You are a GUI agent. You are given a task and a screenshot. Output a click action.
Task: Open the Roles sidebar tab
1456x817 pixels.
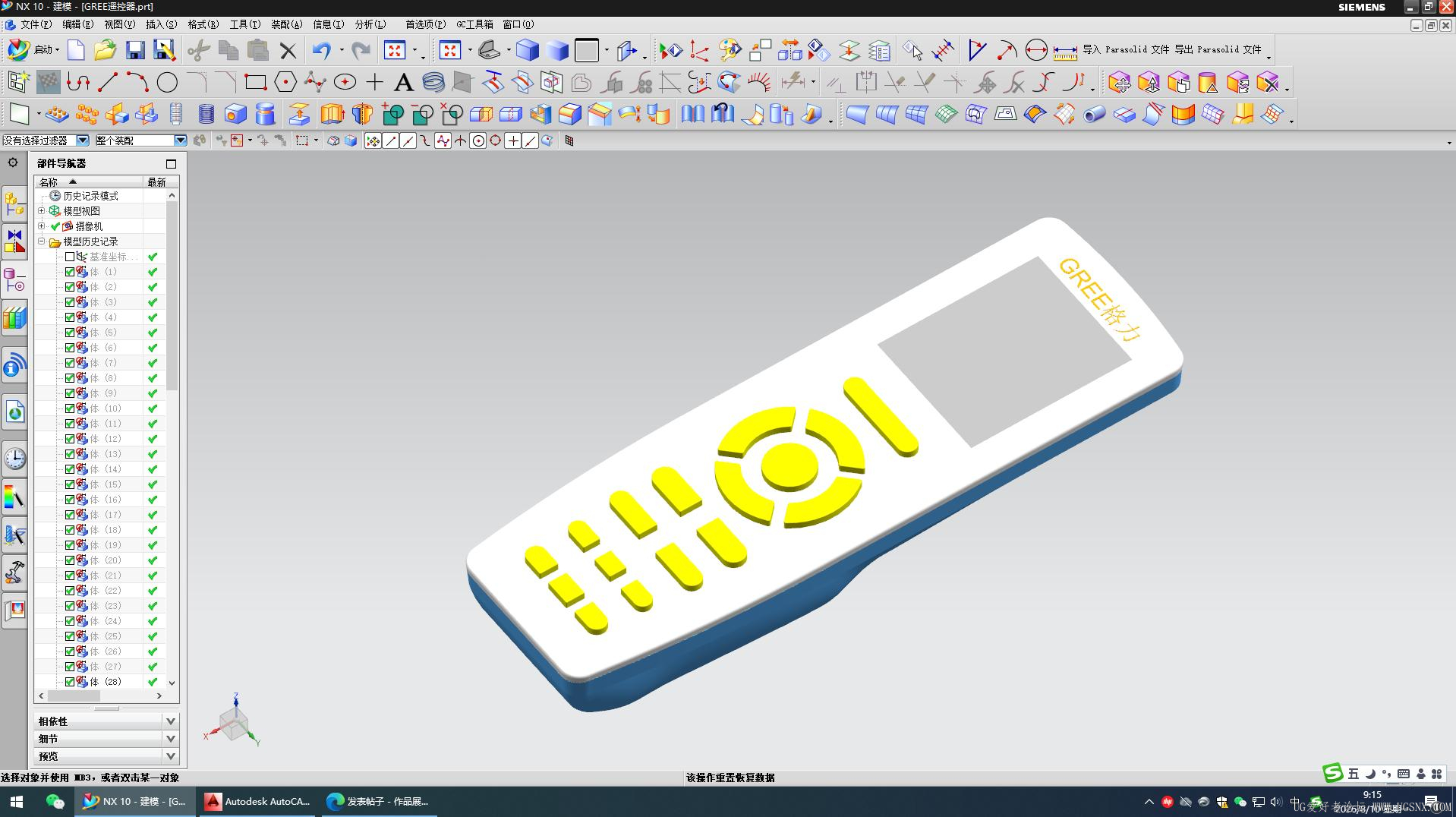pos(14,572)
